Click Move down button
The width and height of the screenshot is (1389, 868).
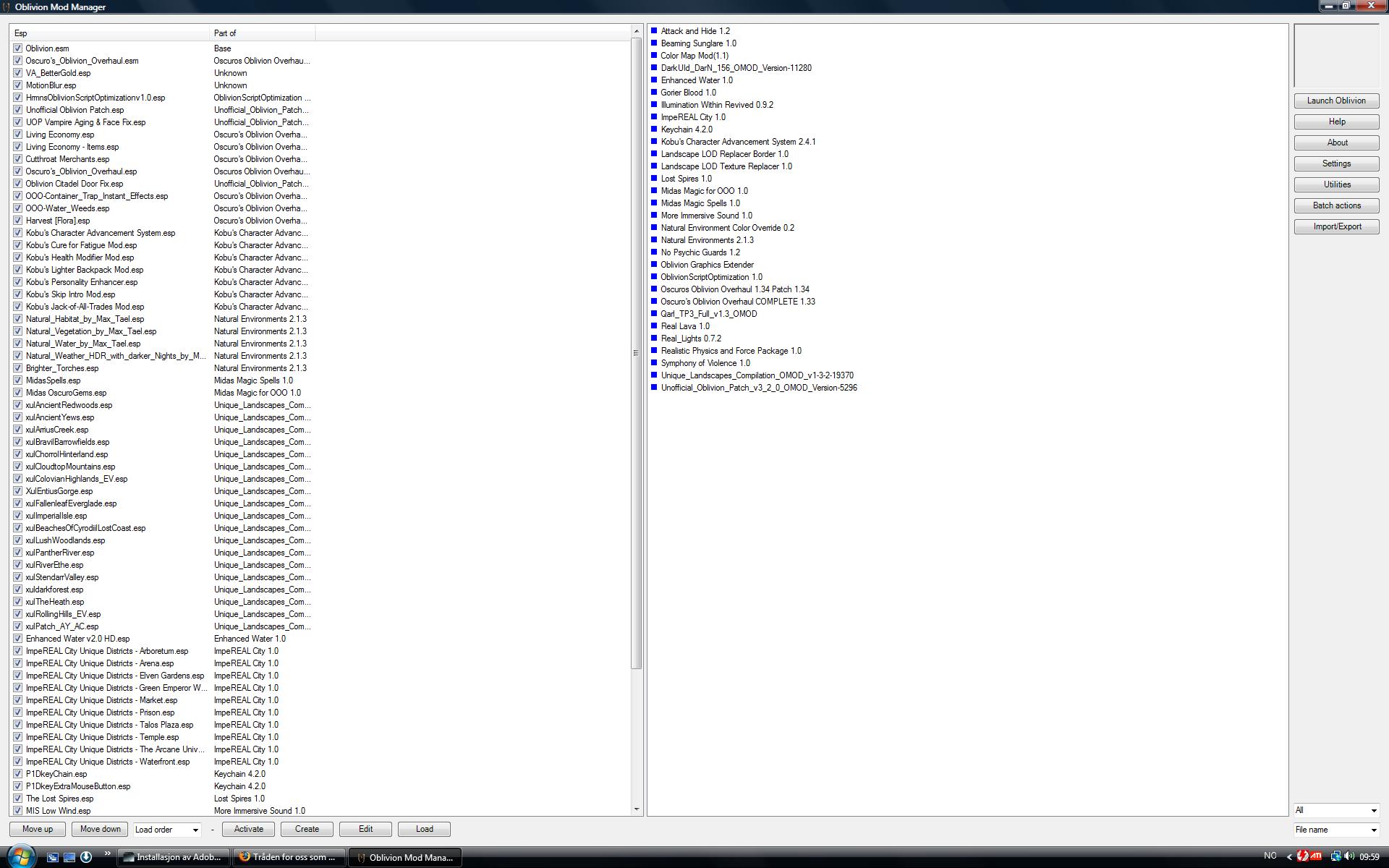[x=100, y=829]
